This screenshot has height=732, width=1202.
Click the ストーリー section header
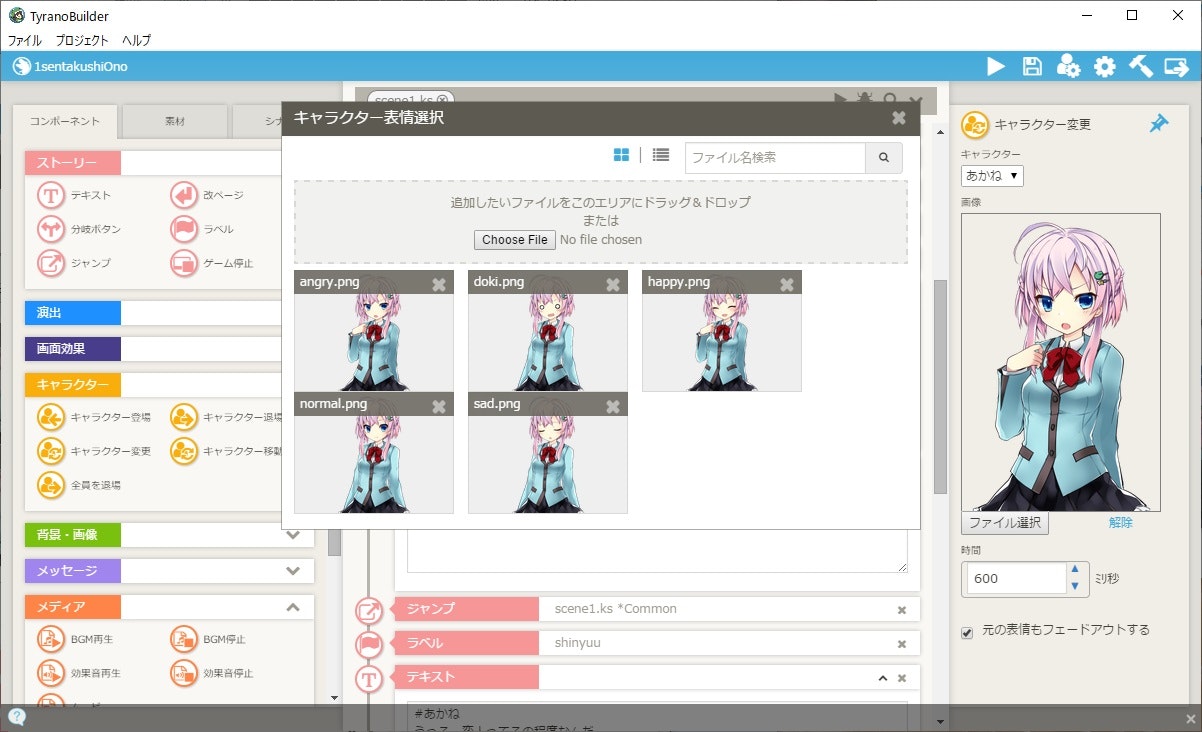click(x=72, y=163)
